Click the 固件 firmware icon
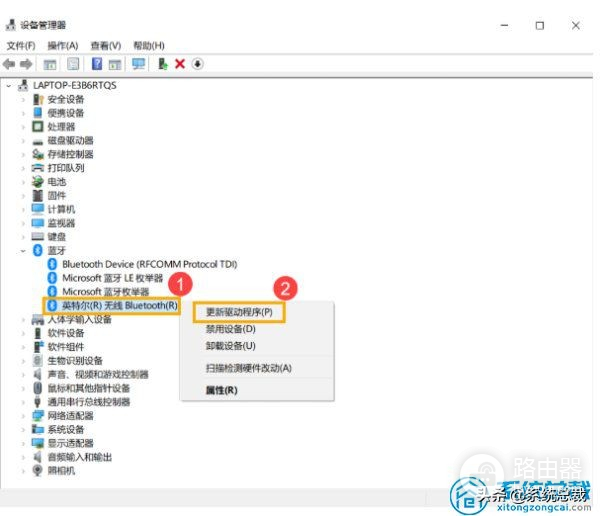Screen dimensions: 600x516 (38, 196)
